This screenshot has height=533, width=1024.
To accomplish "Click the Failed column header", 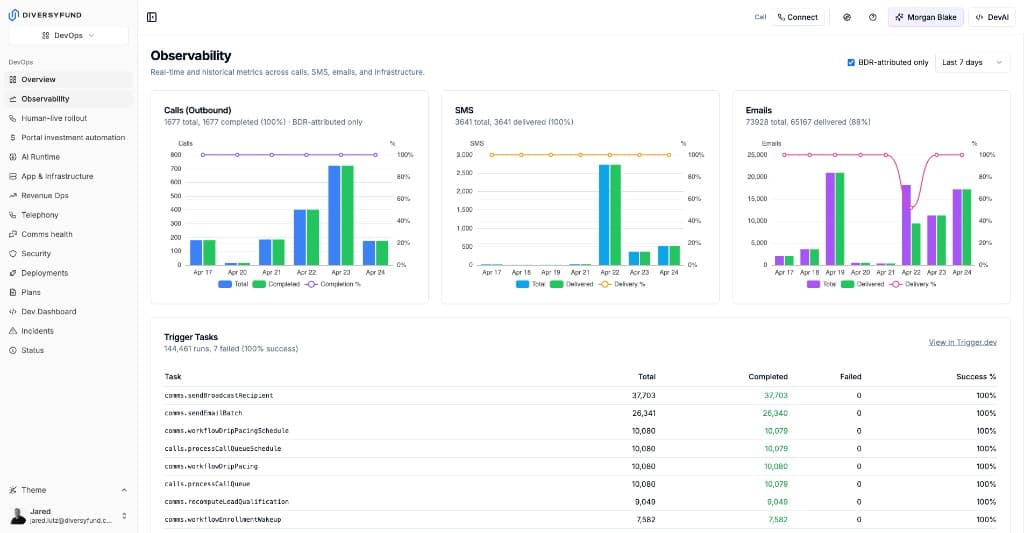I will 850,377.
